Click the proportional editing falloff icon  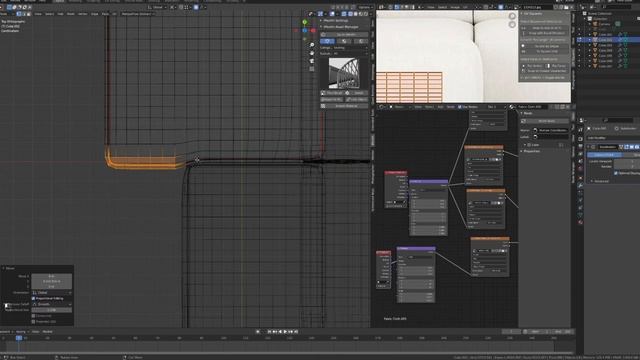pos(201,7)
